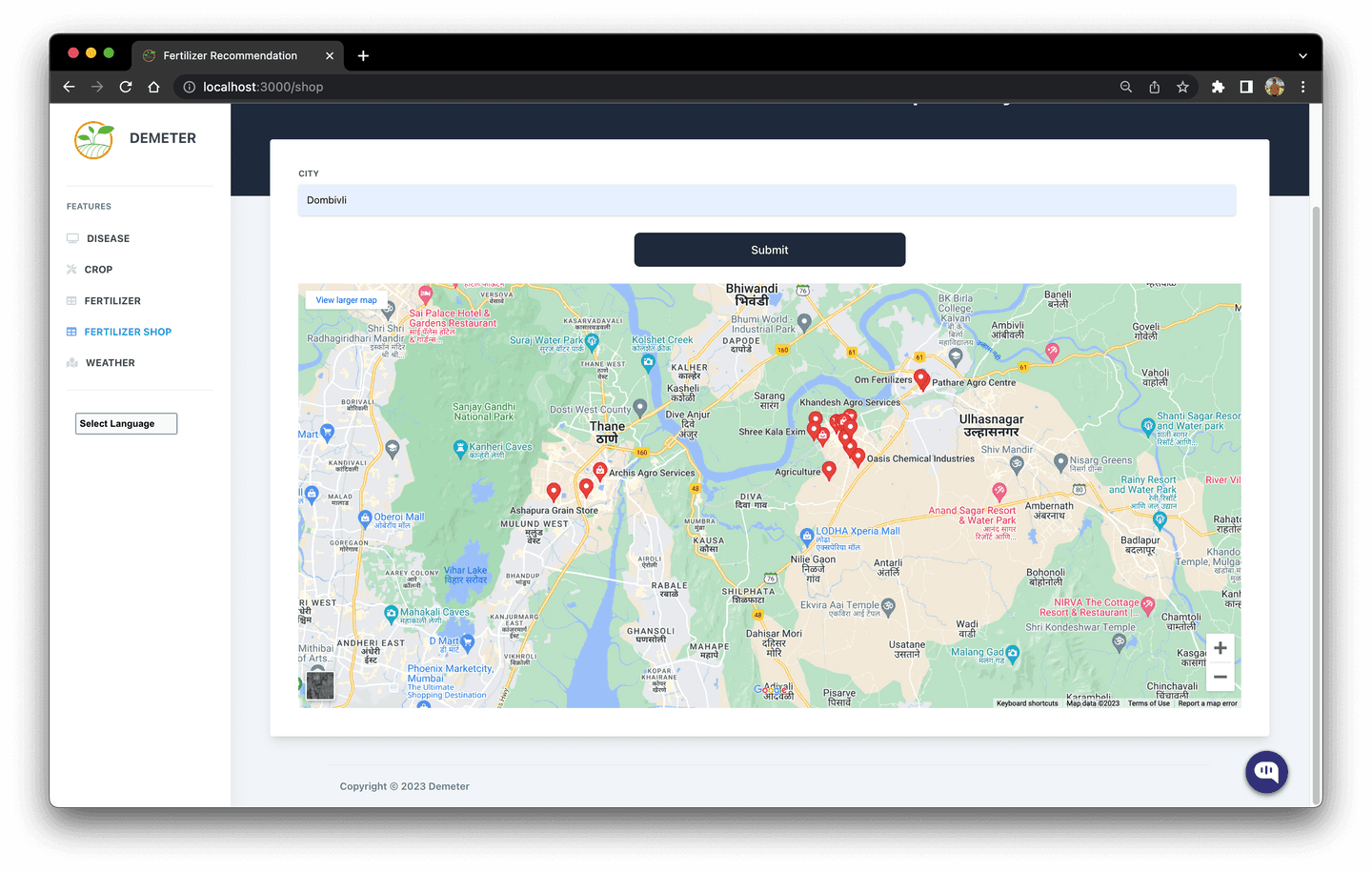Select Fertilizer Shop in sidebar
This screenshot has width=1372, height=873.
[128, 332]
